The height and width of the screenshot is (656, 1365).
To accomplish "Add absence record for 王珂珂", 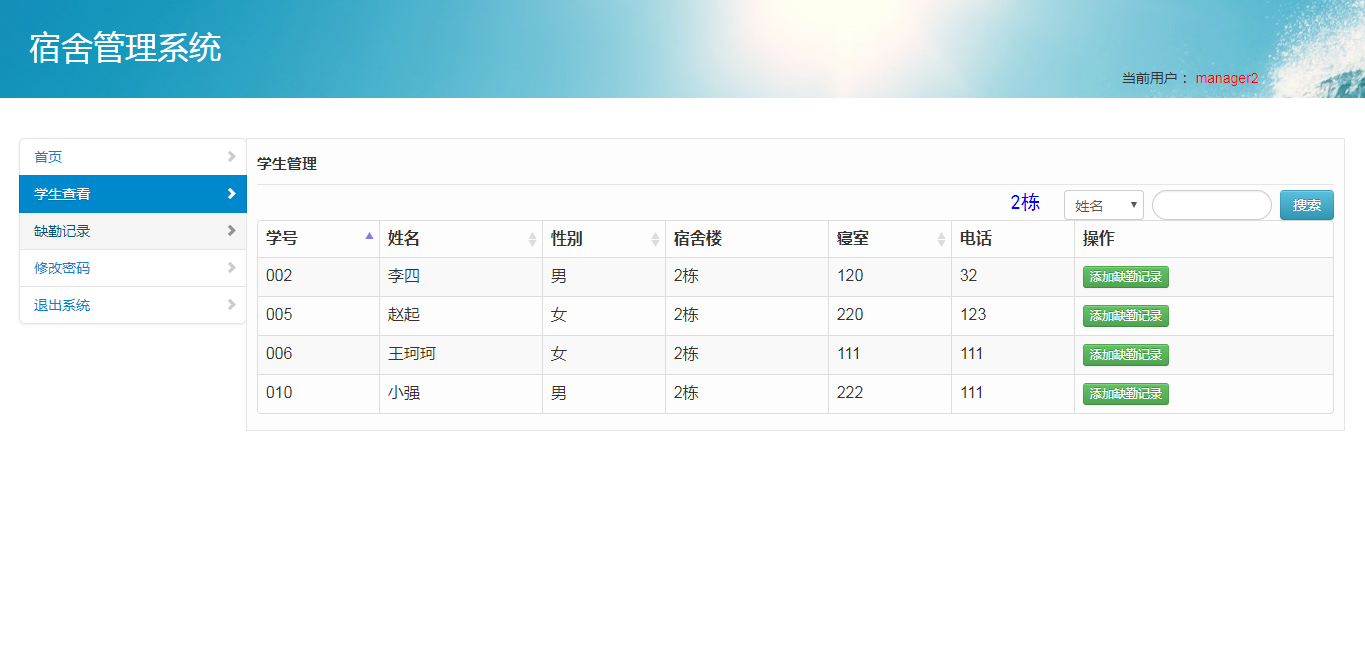I will (1126, 355).
